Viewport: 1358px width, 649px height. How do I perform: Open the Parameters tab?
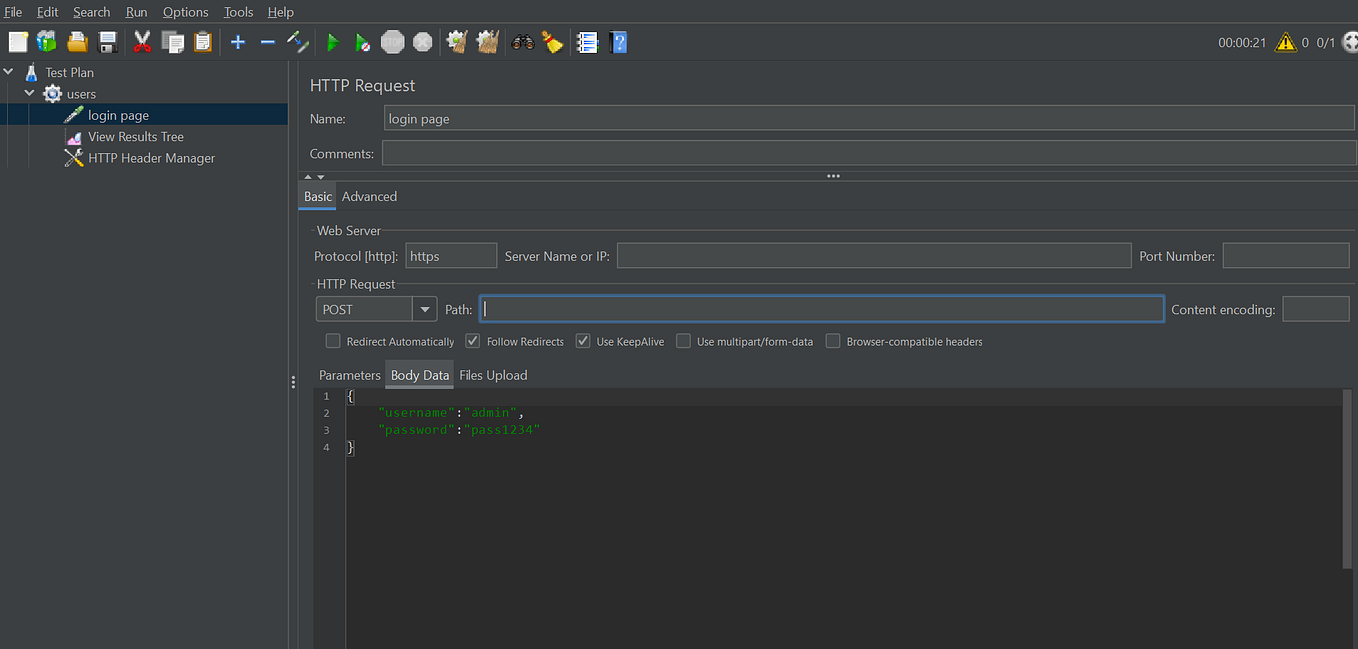[x=349, y=375]
